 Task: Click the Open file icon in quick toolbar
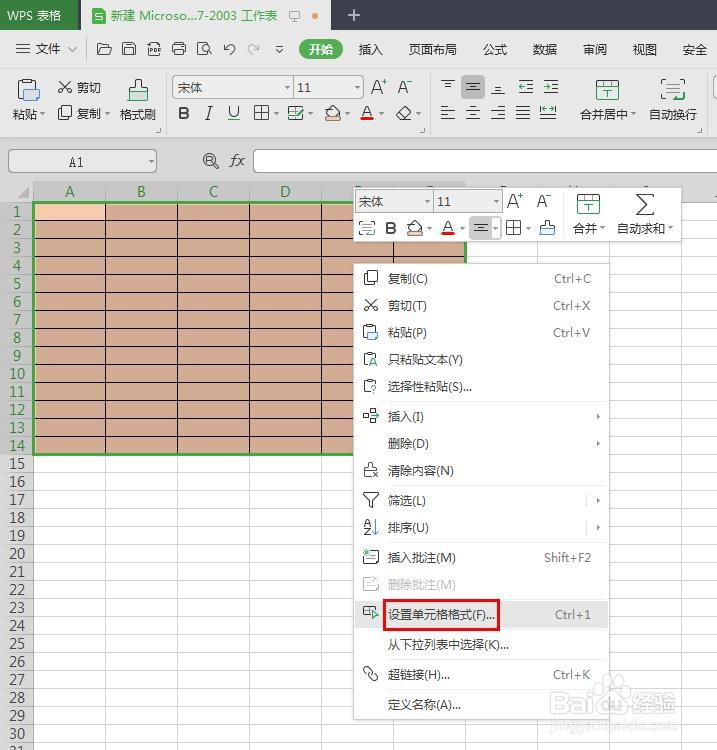pos(104,49)
